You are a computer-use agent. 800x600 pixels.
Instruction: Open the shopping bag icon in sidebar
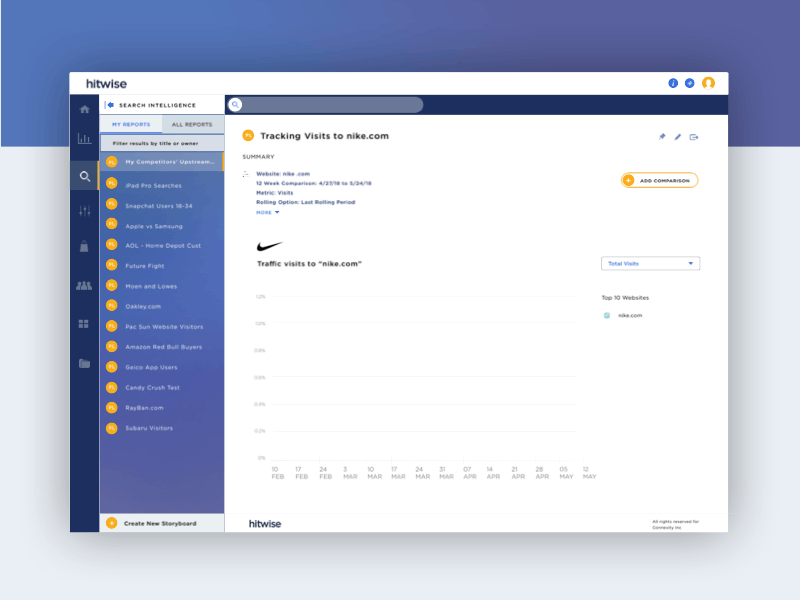point(84,246)
